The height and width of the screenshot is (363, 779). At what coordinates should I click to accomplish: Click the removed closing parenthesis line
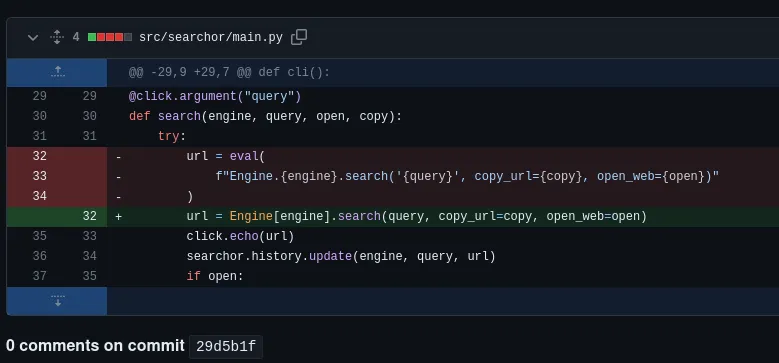click(190, 197)
